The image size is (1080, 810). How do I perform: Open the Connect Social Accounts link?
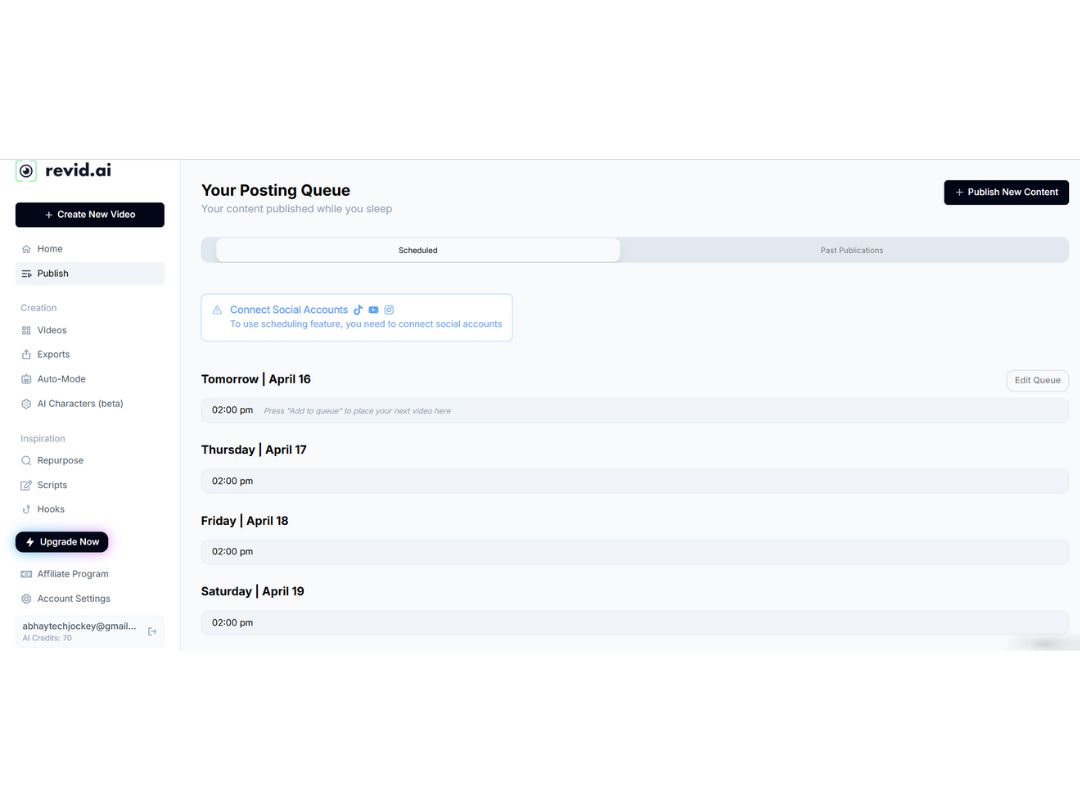pyautogui.click(x=289, y=310)
